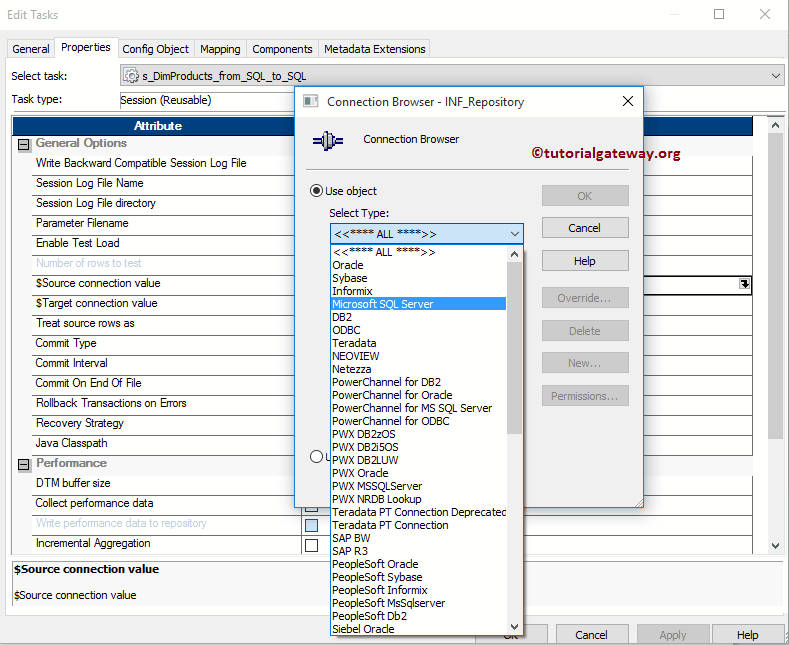The height and width of the screenshot is (645, 789).
Task: Click the session gear icon beside s_DimProducts_from_SQL_to_SQL
Action: coord(131,76)
